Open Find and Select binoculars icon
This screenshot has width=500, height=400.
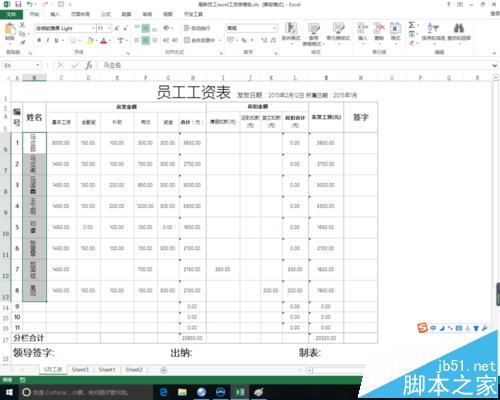(x=459, y=28)
